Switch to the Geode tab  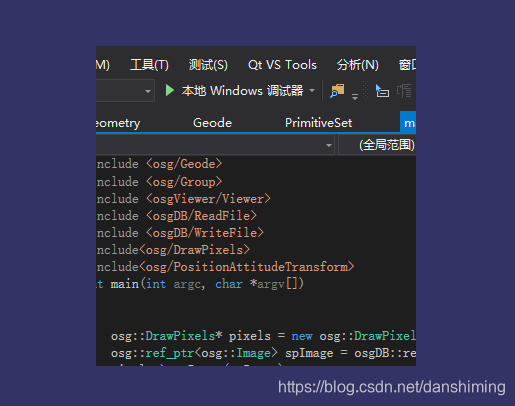(212, 123)
